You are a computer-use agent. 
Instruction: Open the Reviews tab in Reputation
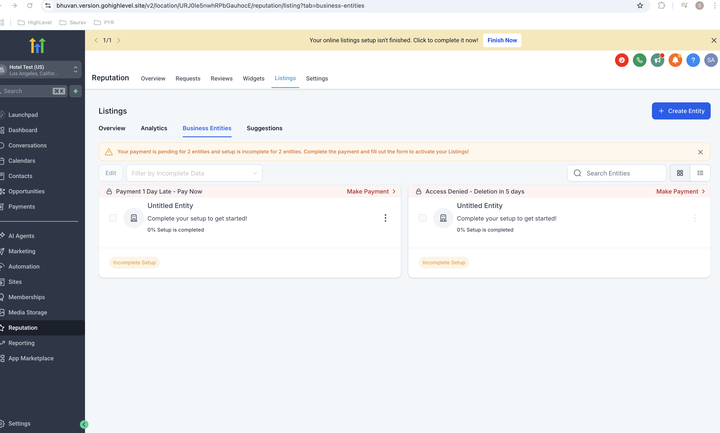pos(221,78)
